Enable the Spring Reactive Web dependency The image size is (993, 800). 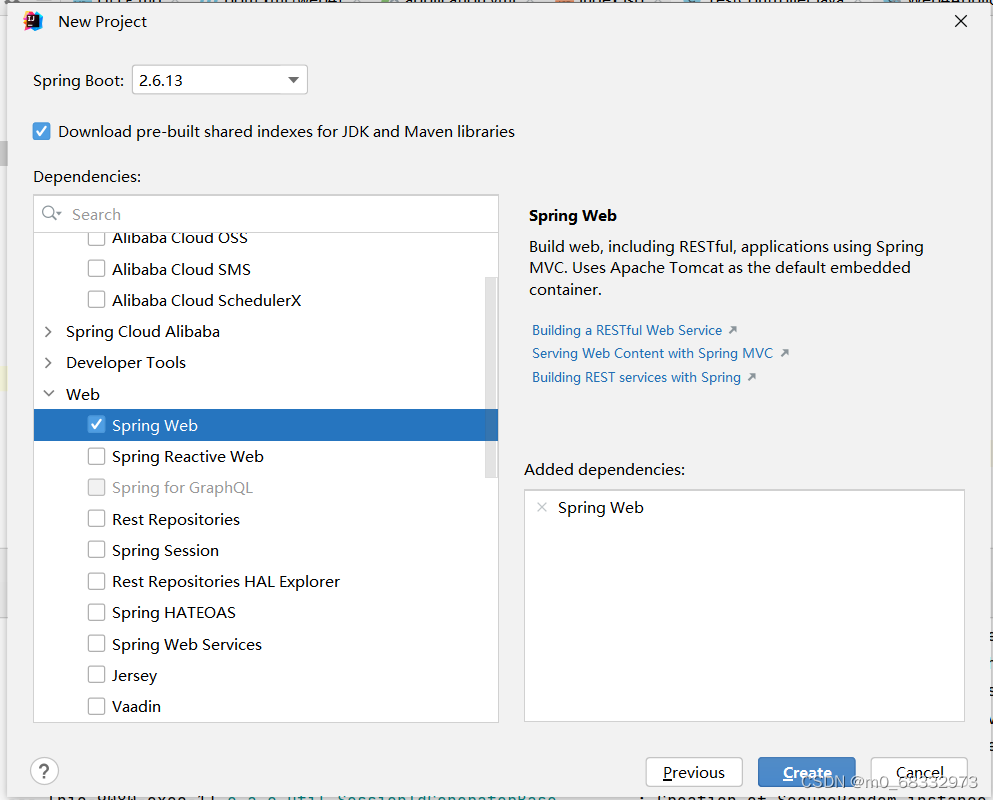(96, 456)
